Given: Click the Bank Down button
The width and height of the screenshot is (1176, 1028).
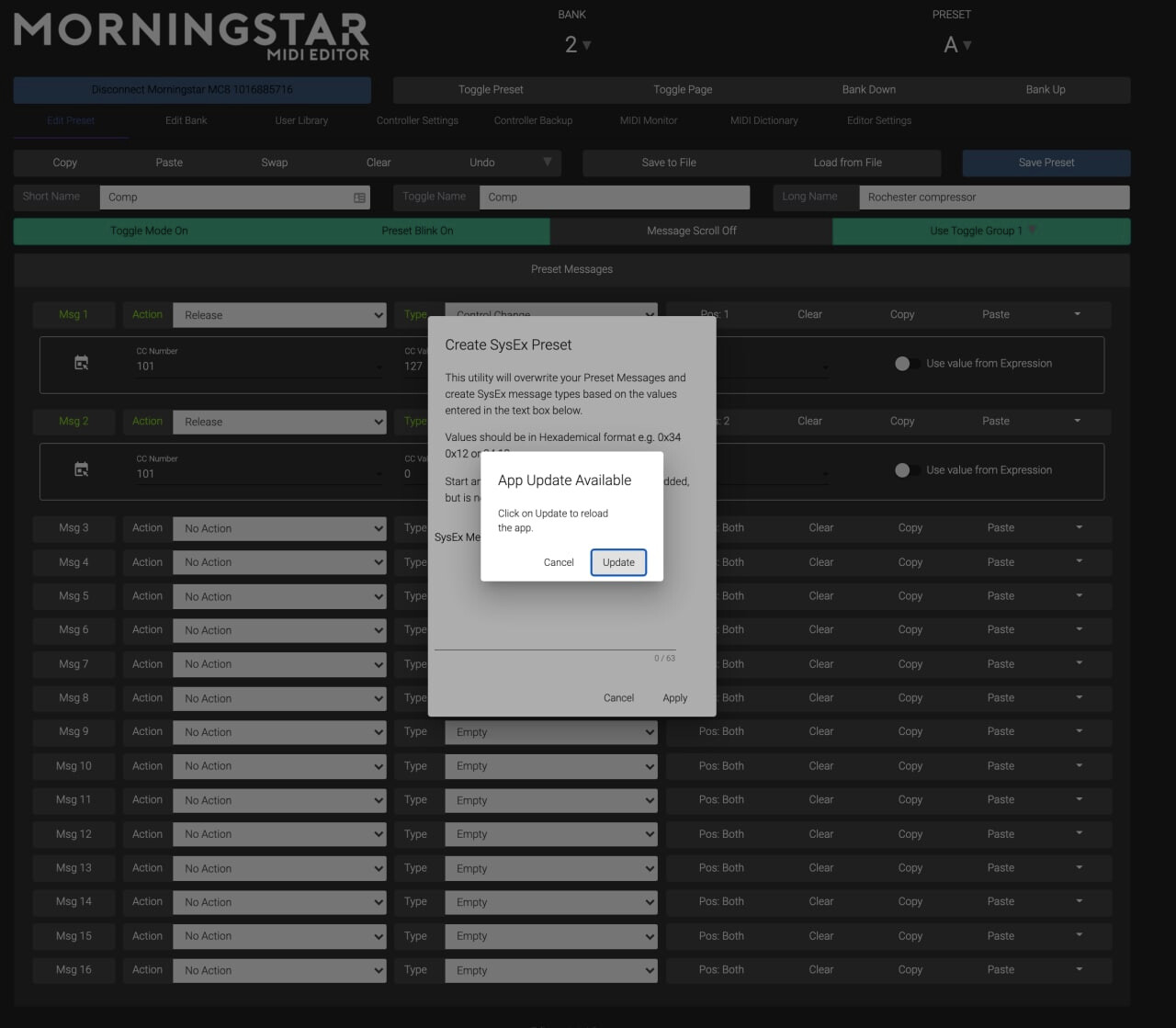Looking at the screenshot, I should click(x=869, y=89).
